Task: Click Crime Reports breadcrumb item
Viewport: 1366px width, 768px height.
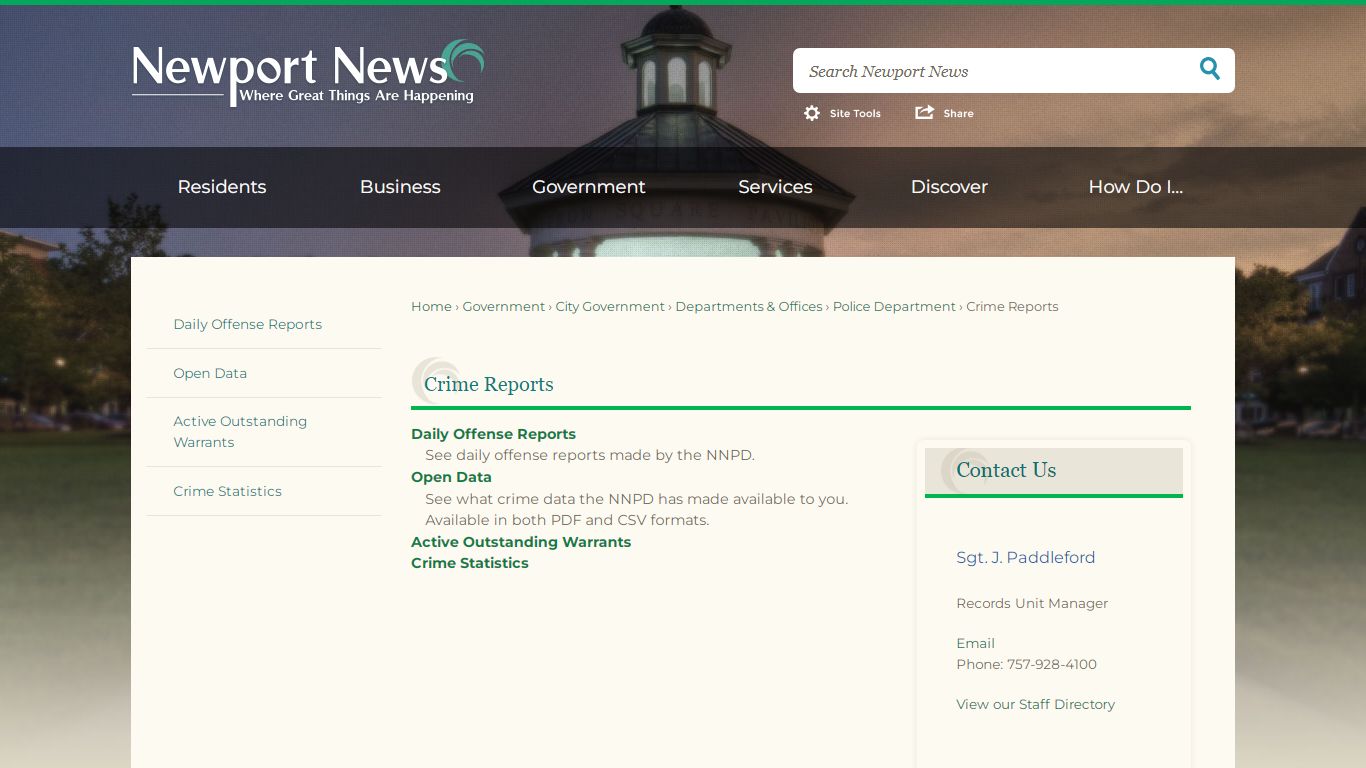Action: 1012,307
